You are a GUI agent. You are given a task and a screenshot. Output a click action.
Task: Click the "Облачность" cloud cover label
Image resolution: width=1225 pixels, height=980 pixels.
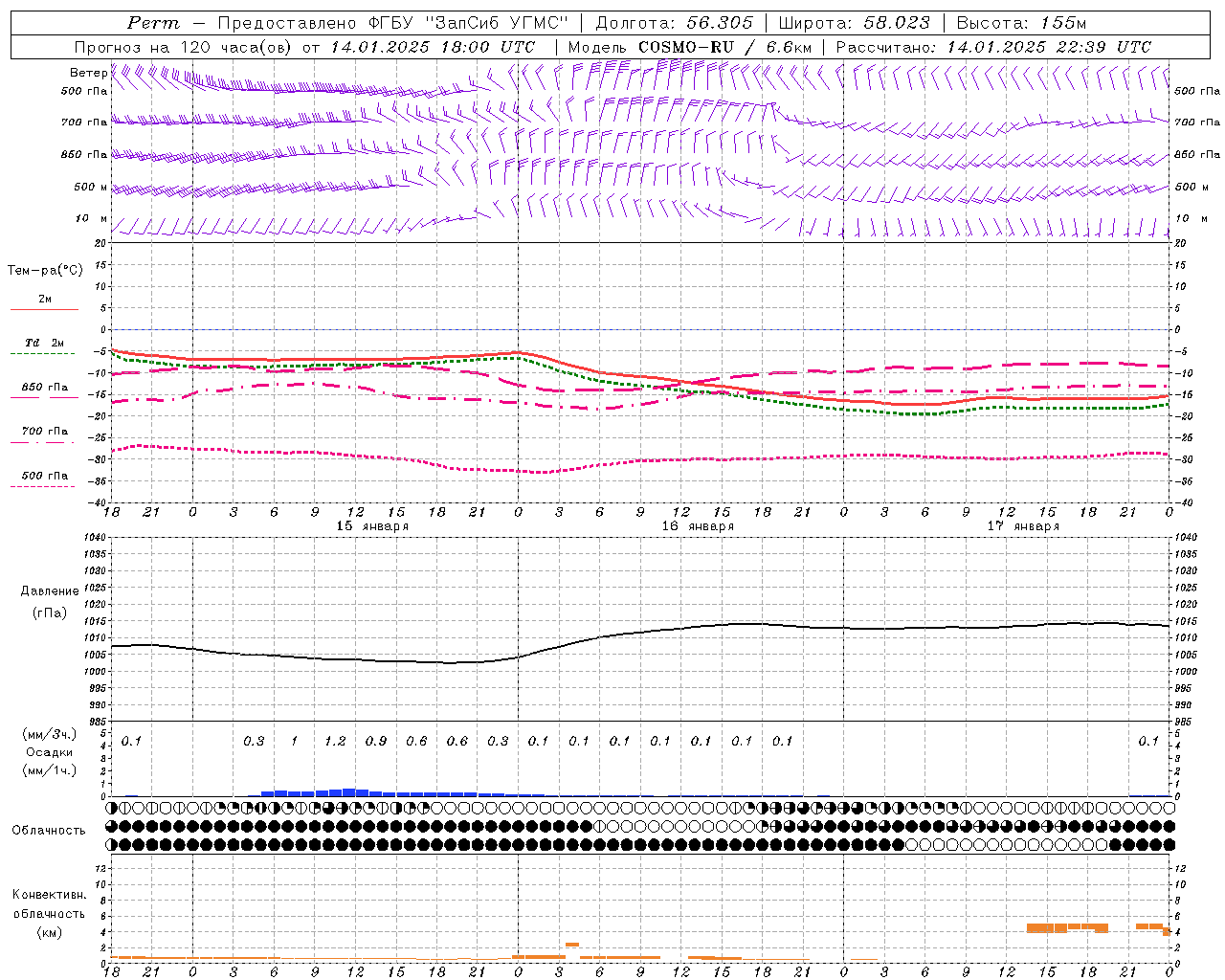tap(49, 831)
